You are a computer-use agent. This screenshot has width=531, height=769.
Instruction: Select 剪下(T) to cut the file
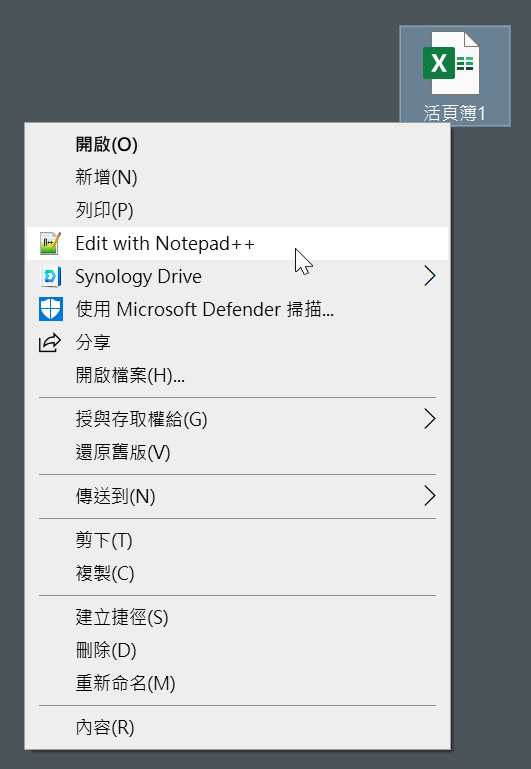[x=237, y=540]
